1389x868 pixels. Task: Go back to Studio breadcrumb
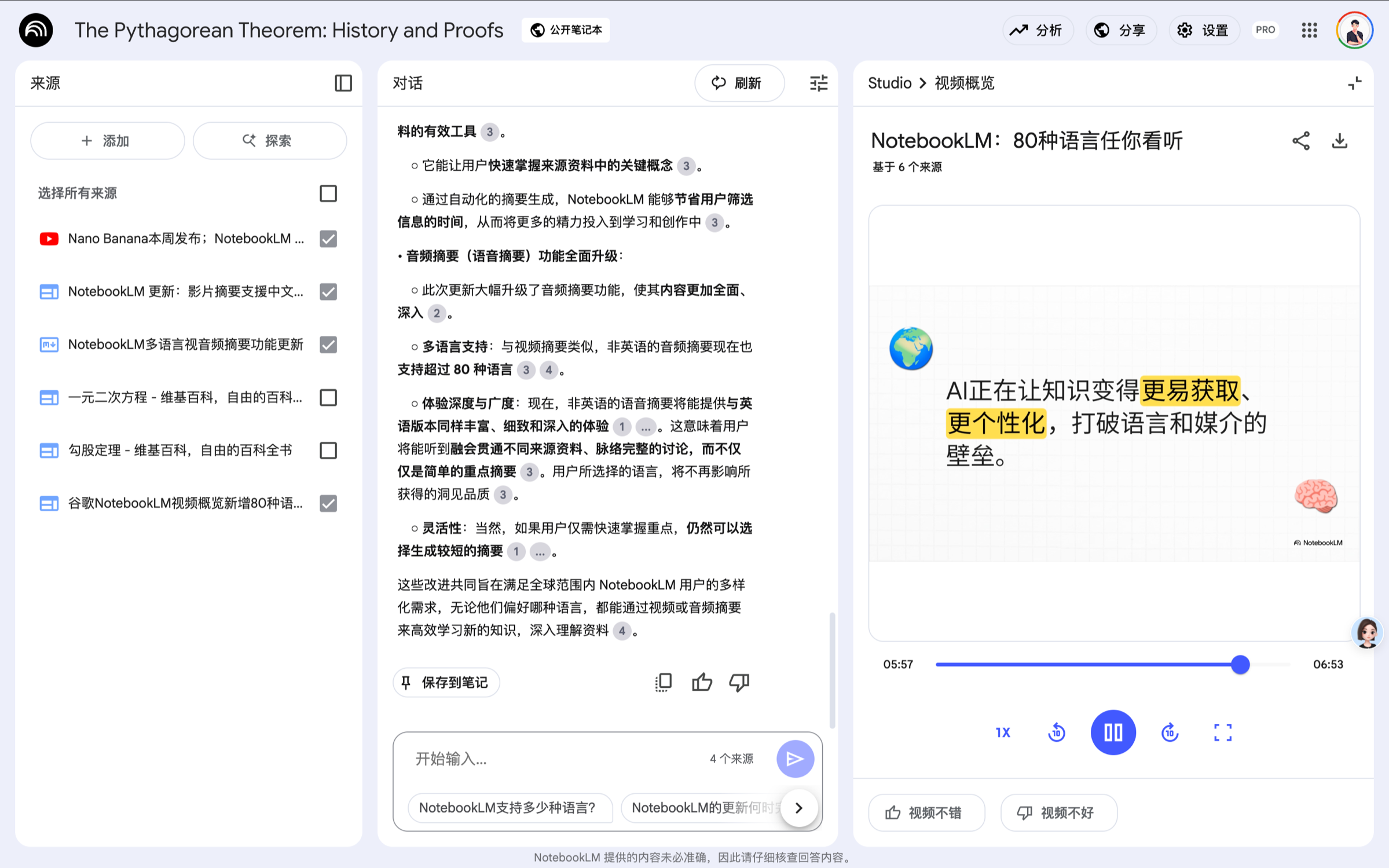pos(889,83)
